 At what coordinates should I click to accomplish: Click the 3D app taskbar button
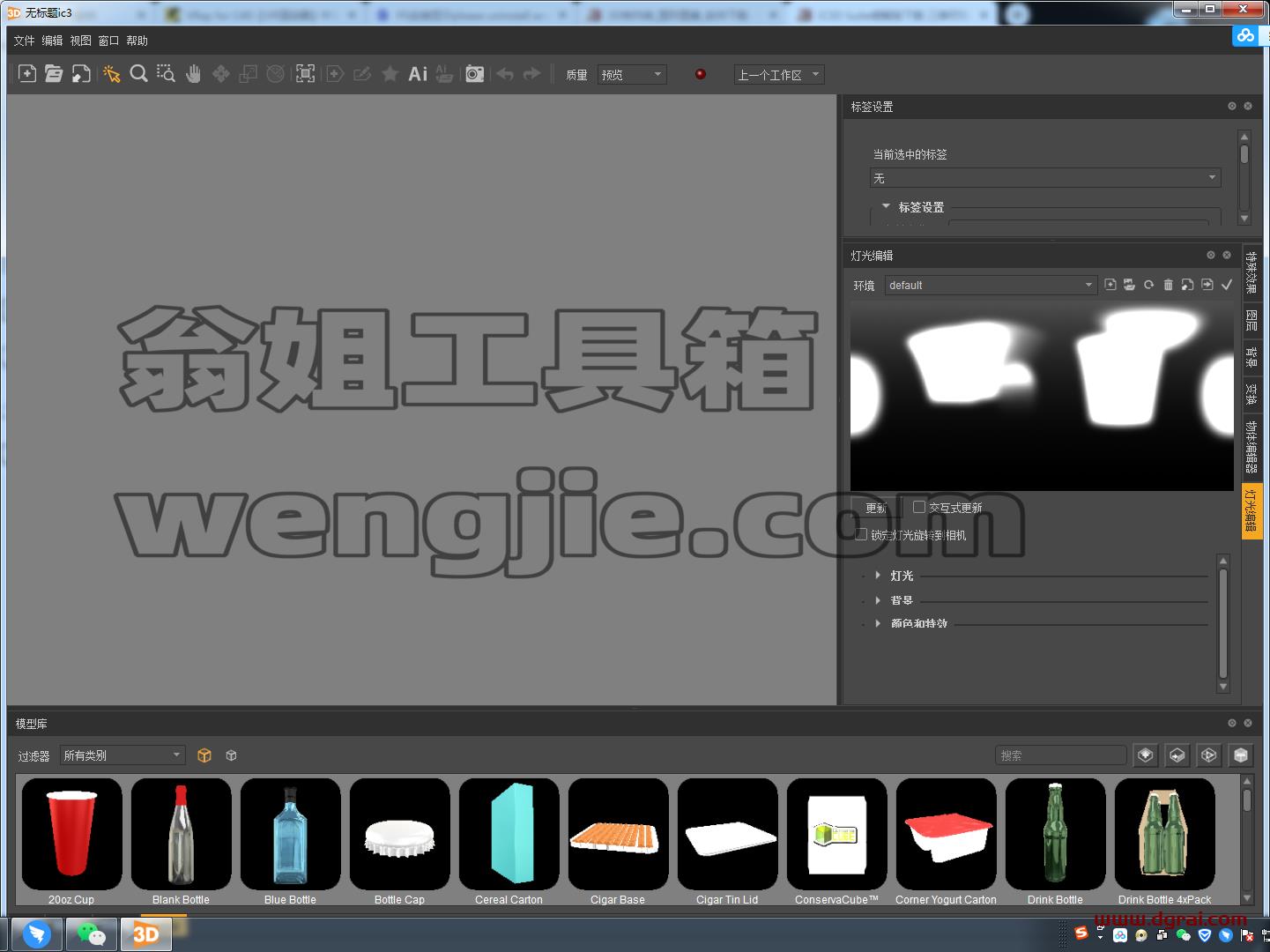[145, 934]
